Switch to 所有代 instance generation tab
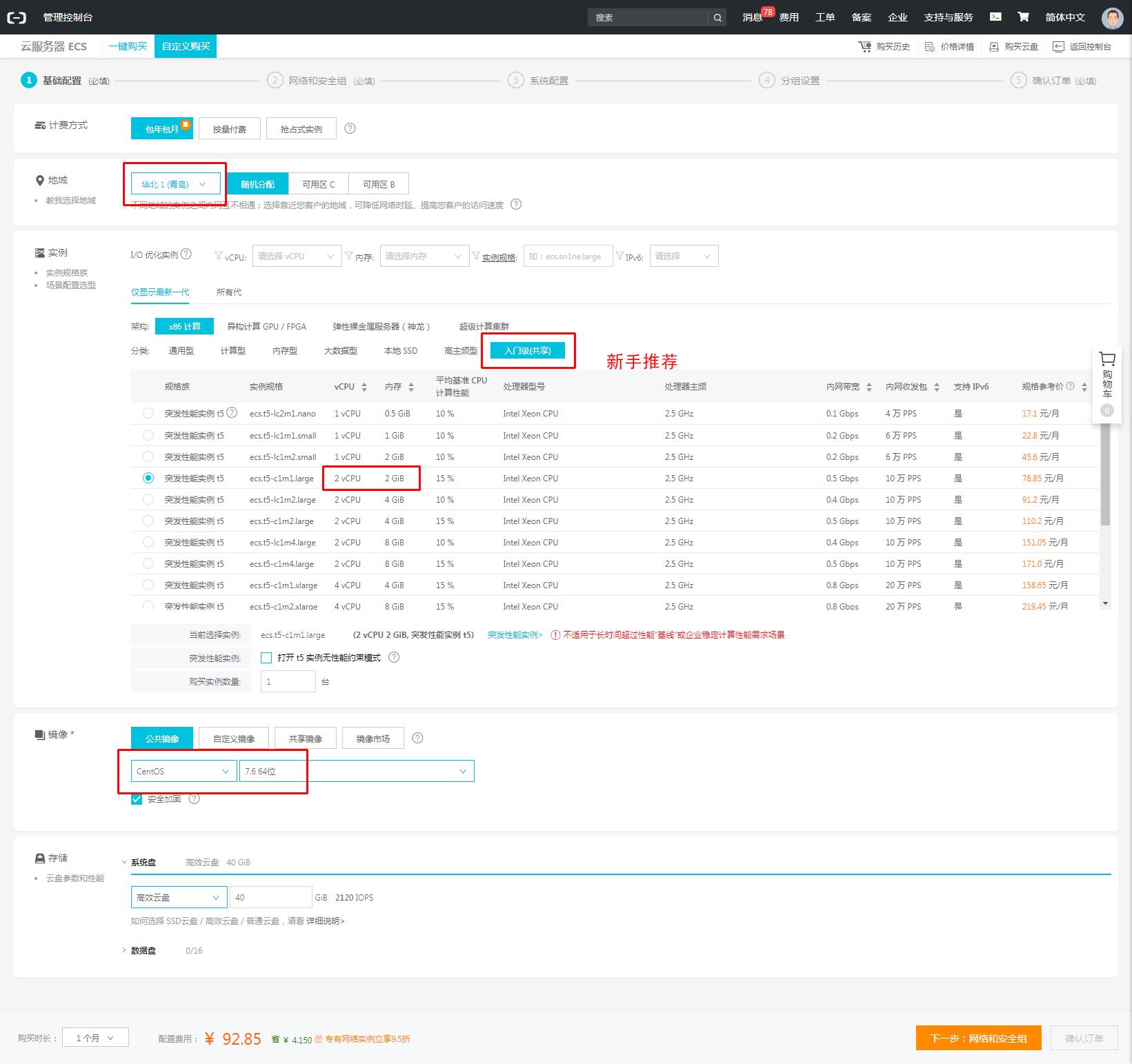 click(228, 292)
